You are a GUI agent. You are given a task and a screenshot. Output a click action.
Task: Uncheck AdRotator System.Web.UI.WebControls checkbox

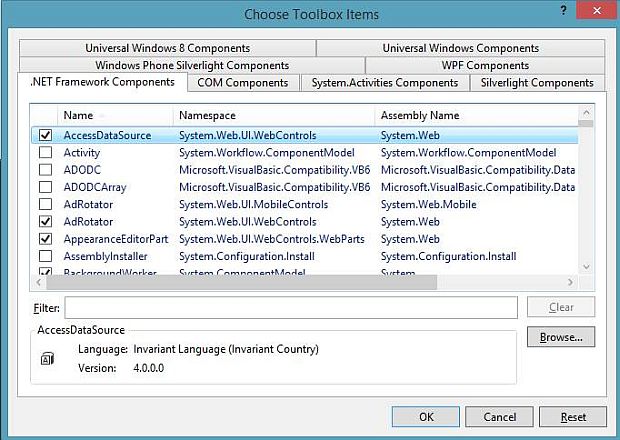[45, 221]
